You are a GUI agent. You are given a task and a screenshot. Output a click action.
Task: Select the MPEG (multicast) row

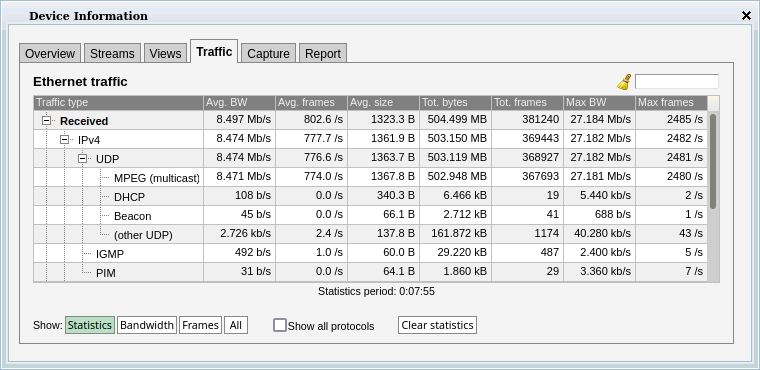click(370, 177)
